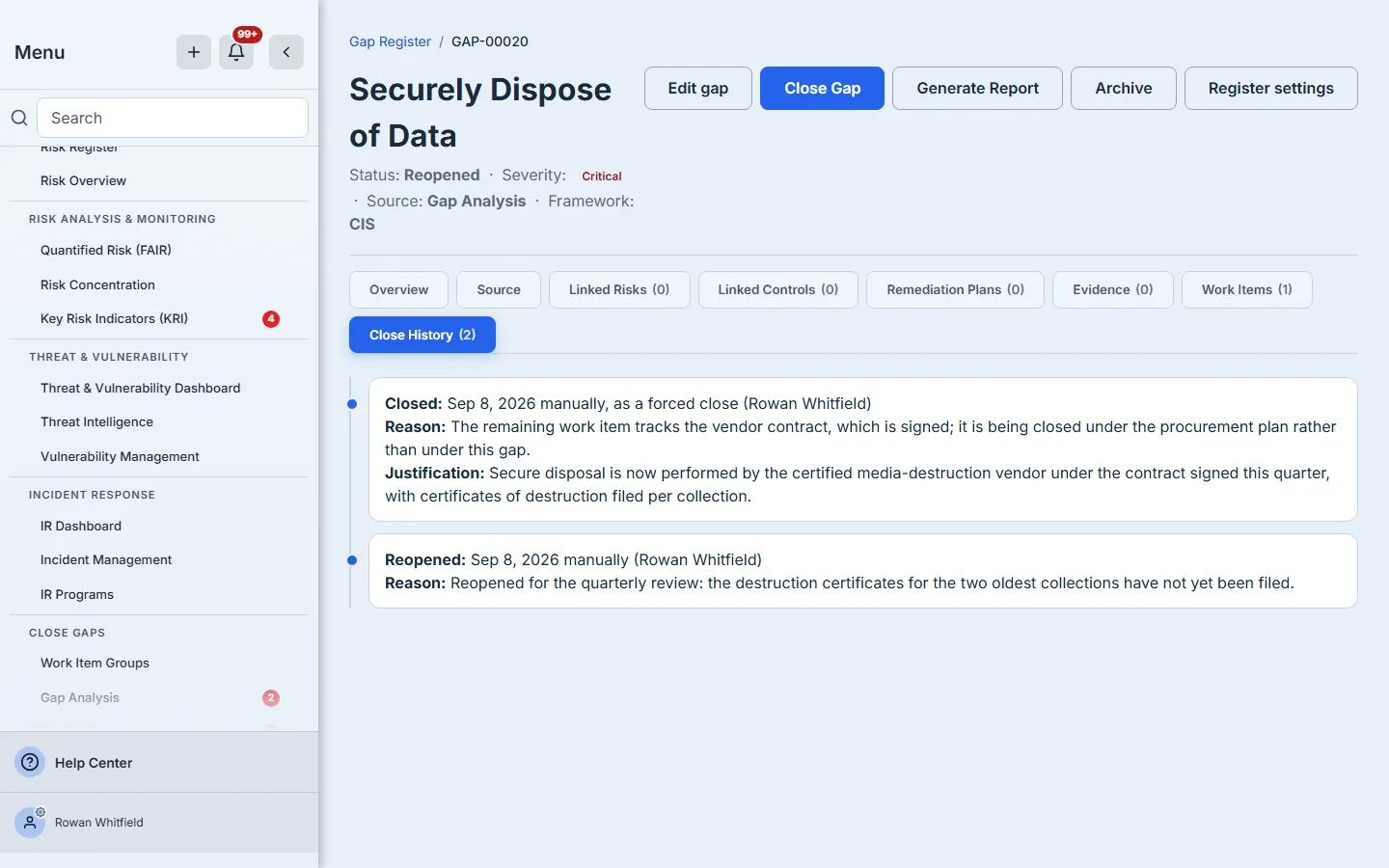The height and width of the screenshot is (868, 1389).
Task: Collapse the sidebar with the chevron button
Action: pos(286,52)
